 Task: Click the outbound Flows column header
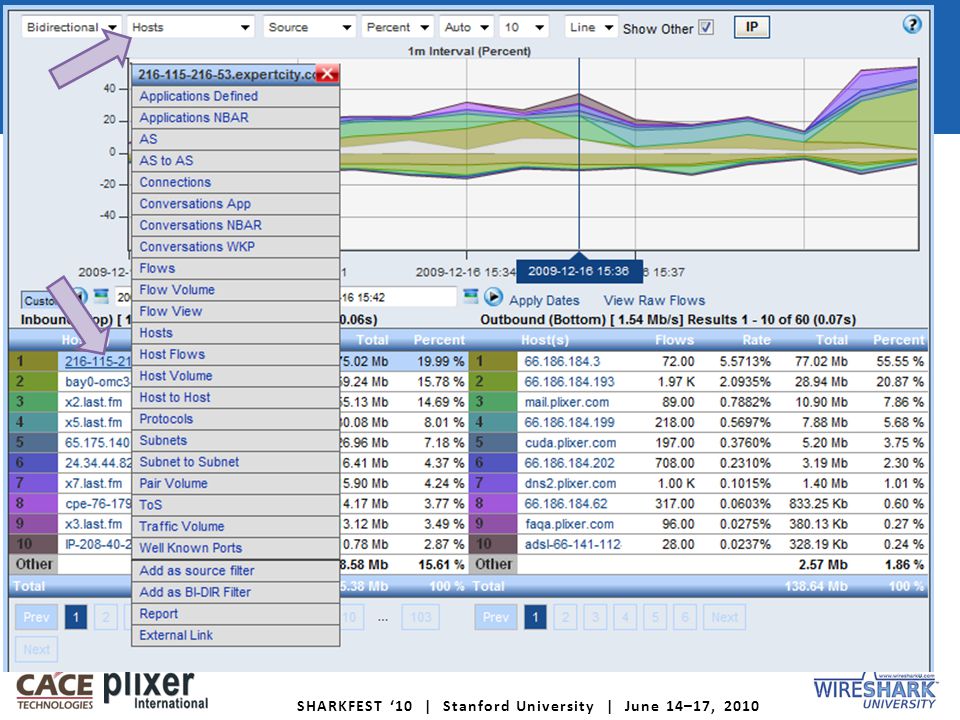click(x=674, y=340)
